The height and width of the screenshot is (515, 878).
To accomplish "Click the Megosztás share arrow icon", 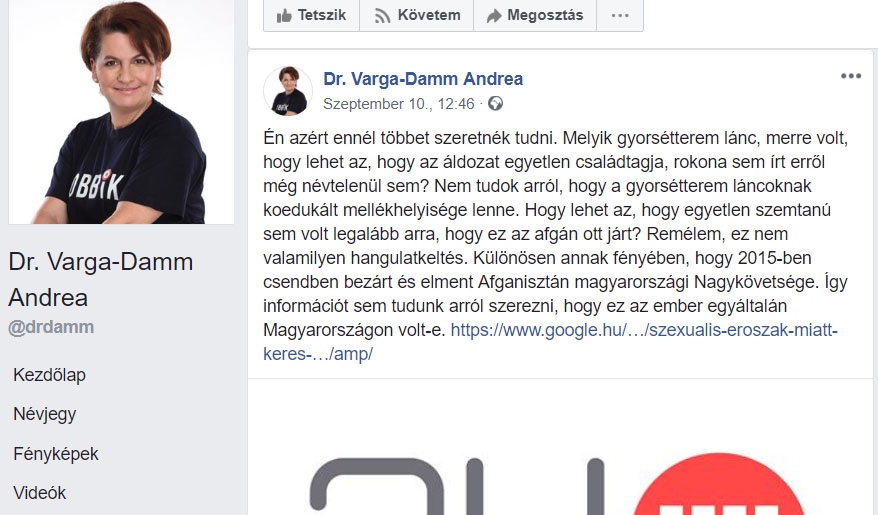I will click(494, 16).
